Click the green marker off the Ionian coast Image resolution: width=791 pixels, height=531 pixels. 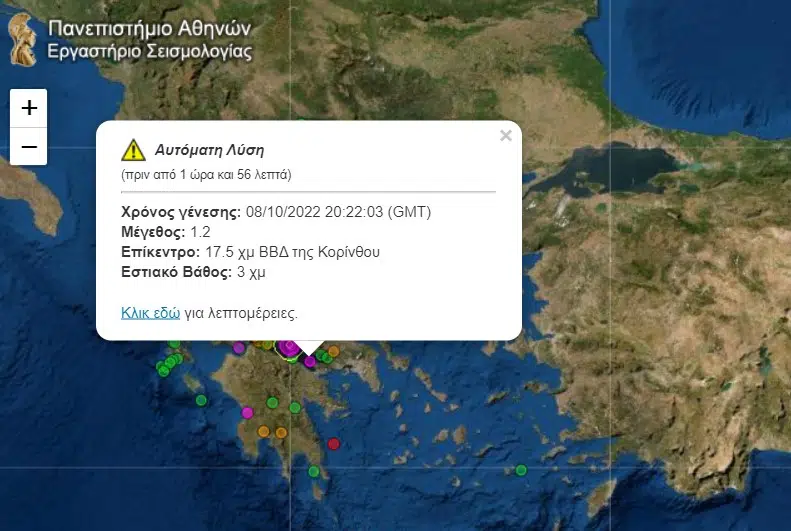(201, 400)
